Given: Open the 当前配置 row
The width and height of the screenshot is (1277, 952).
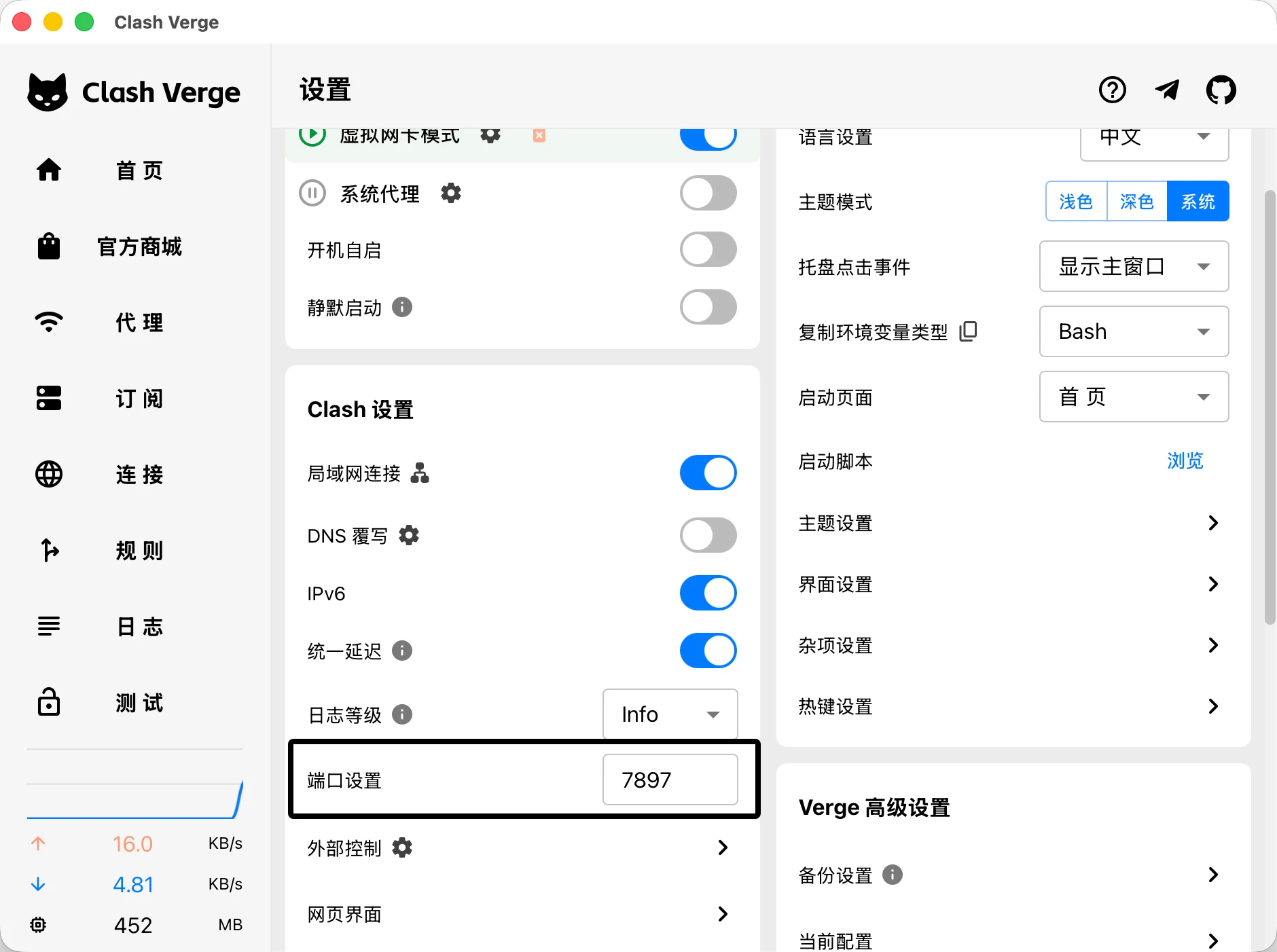Looking at the screenshot, I should 1013,940.
